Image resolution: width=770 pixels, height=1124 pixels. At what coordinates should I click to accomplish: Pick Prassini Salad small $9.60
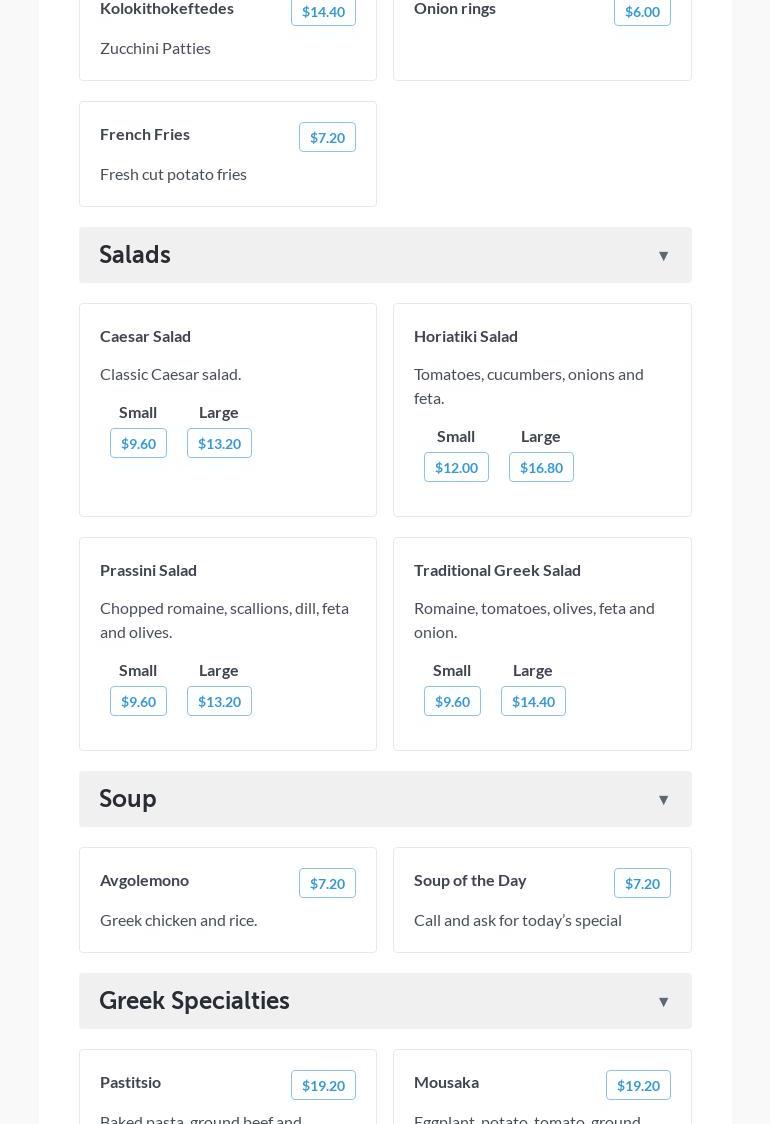point(138,701)
